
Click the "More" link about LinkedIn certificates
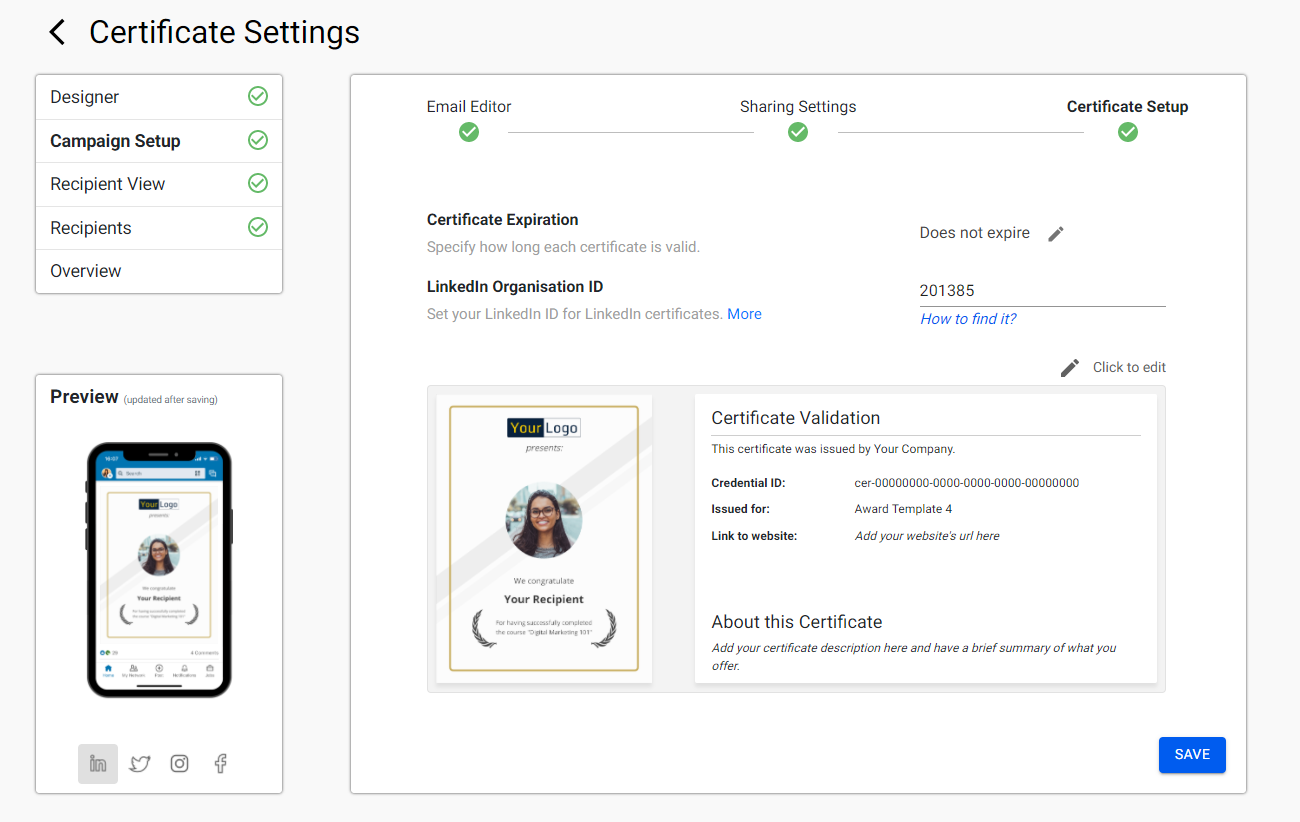coord(744,313)
